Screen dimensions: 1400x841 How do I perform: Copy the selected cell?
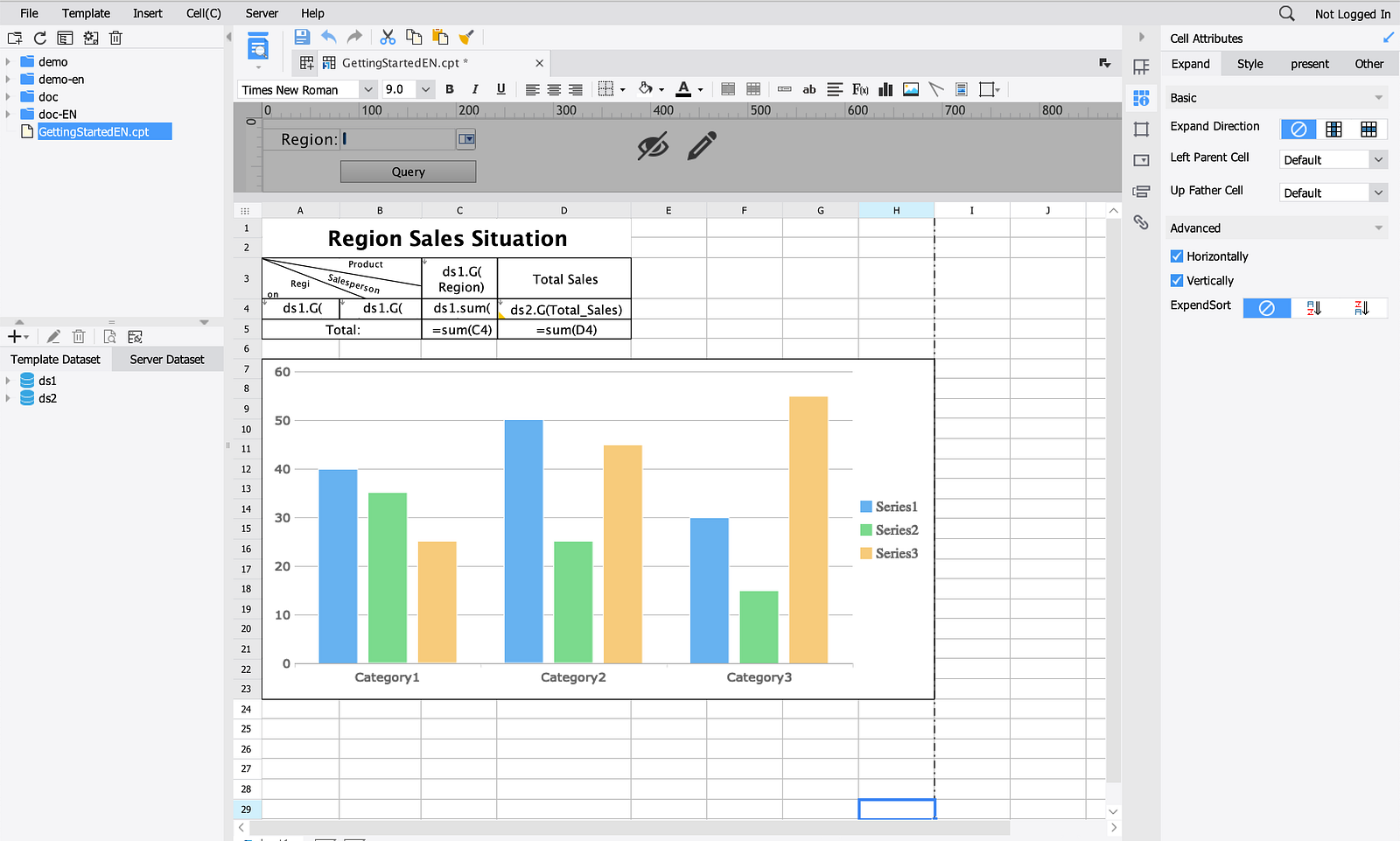click(x=414, y=37)
